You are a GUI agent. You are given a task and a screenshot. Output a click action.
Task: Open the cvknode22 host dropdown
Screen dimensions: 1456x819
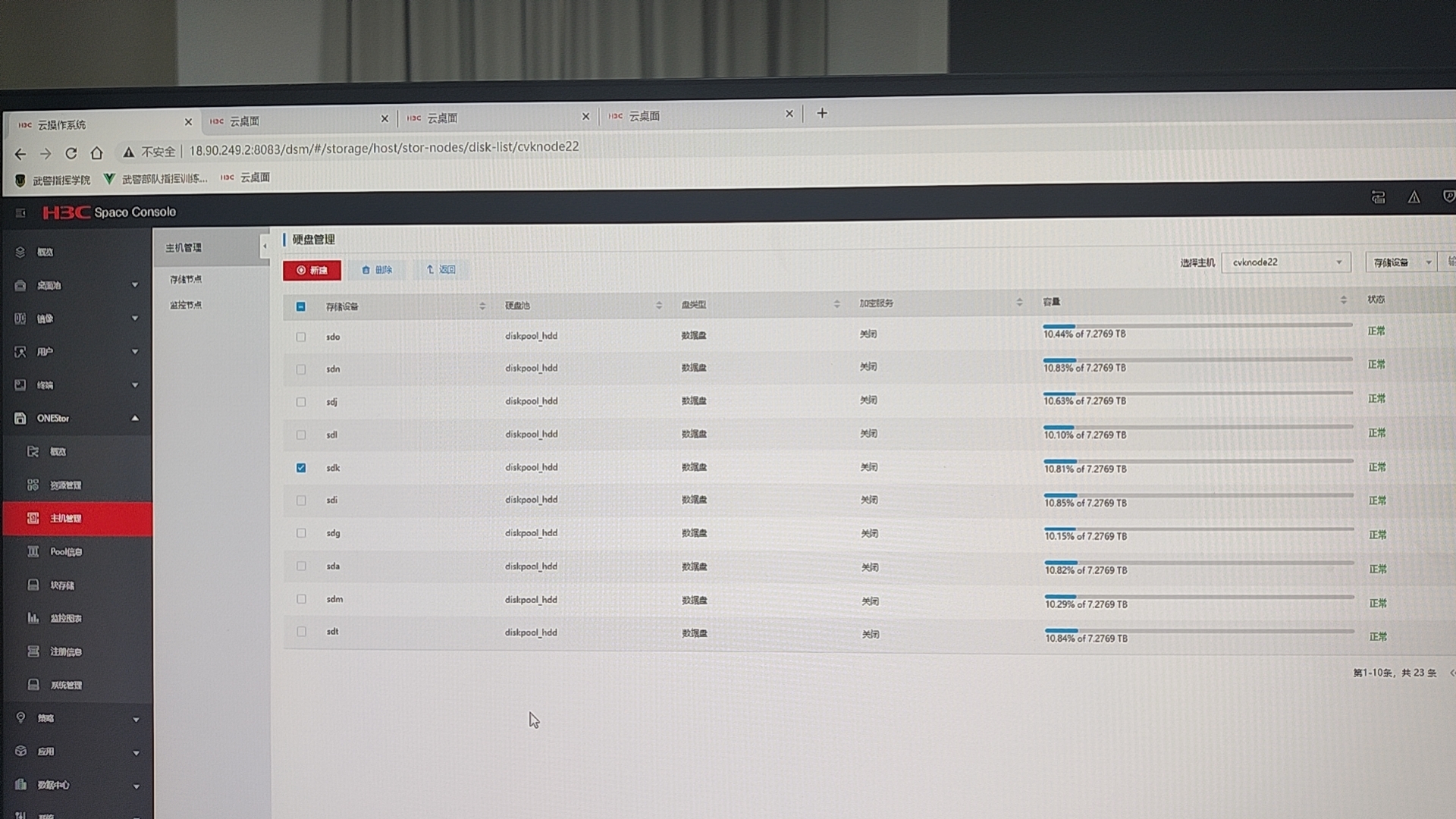click(x=1286, y=262)
